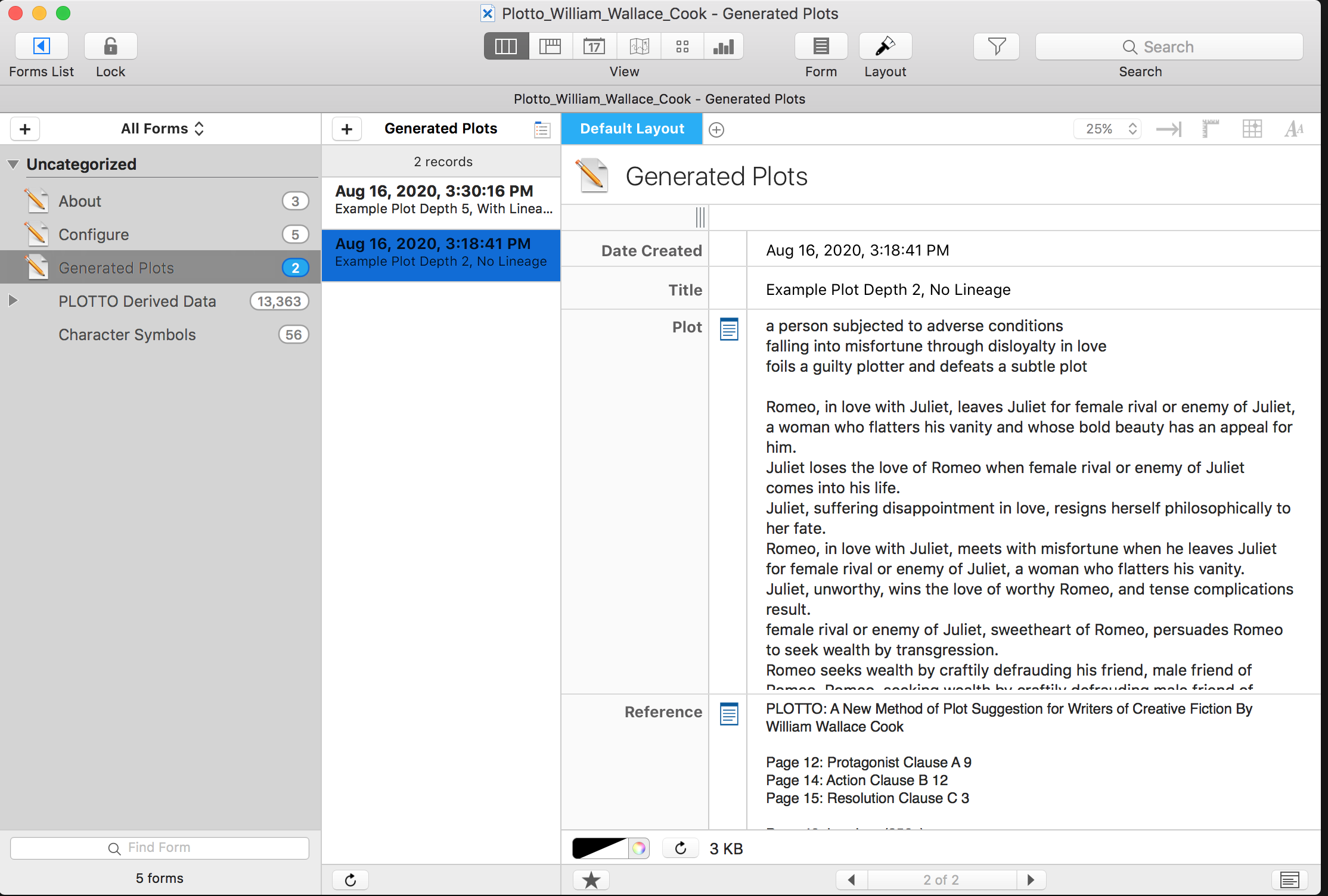Select the About form

pyautogui.click(x=160, y=201)
